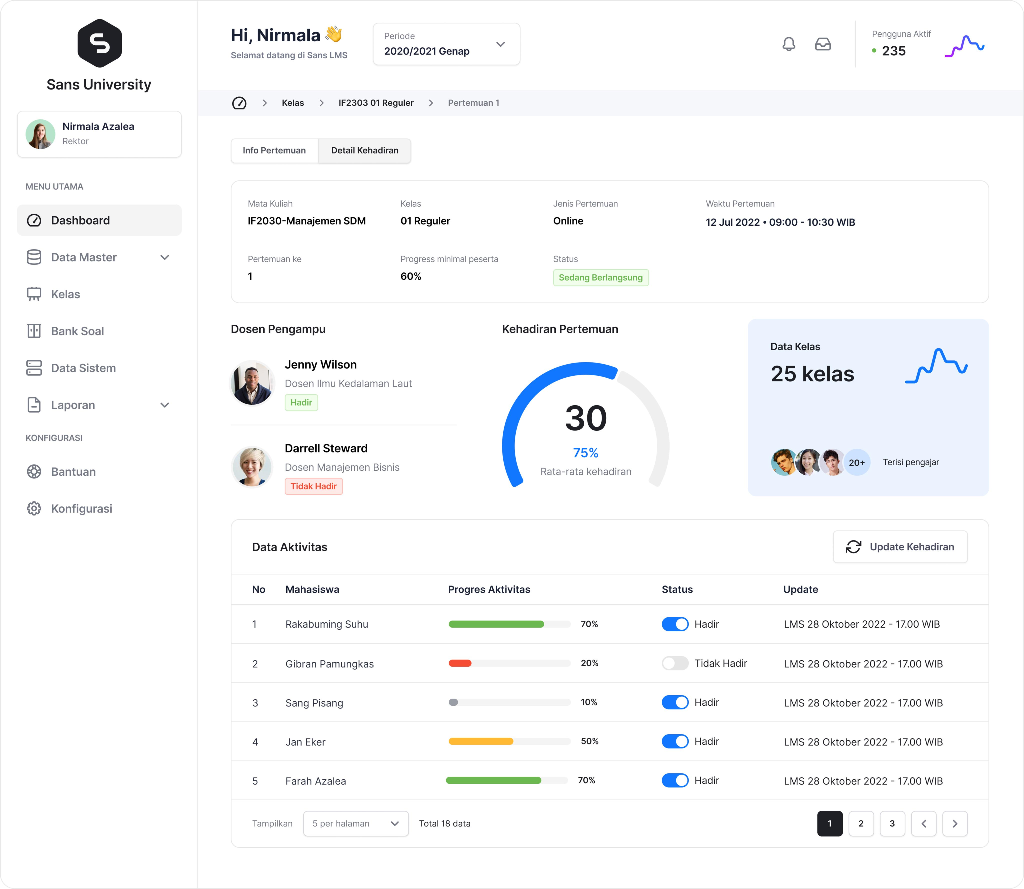The width and height of the screenshot is (1024, 889).
Task: Click Gibran Pamungkas's red progress bar
Action: point(509,664)
